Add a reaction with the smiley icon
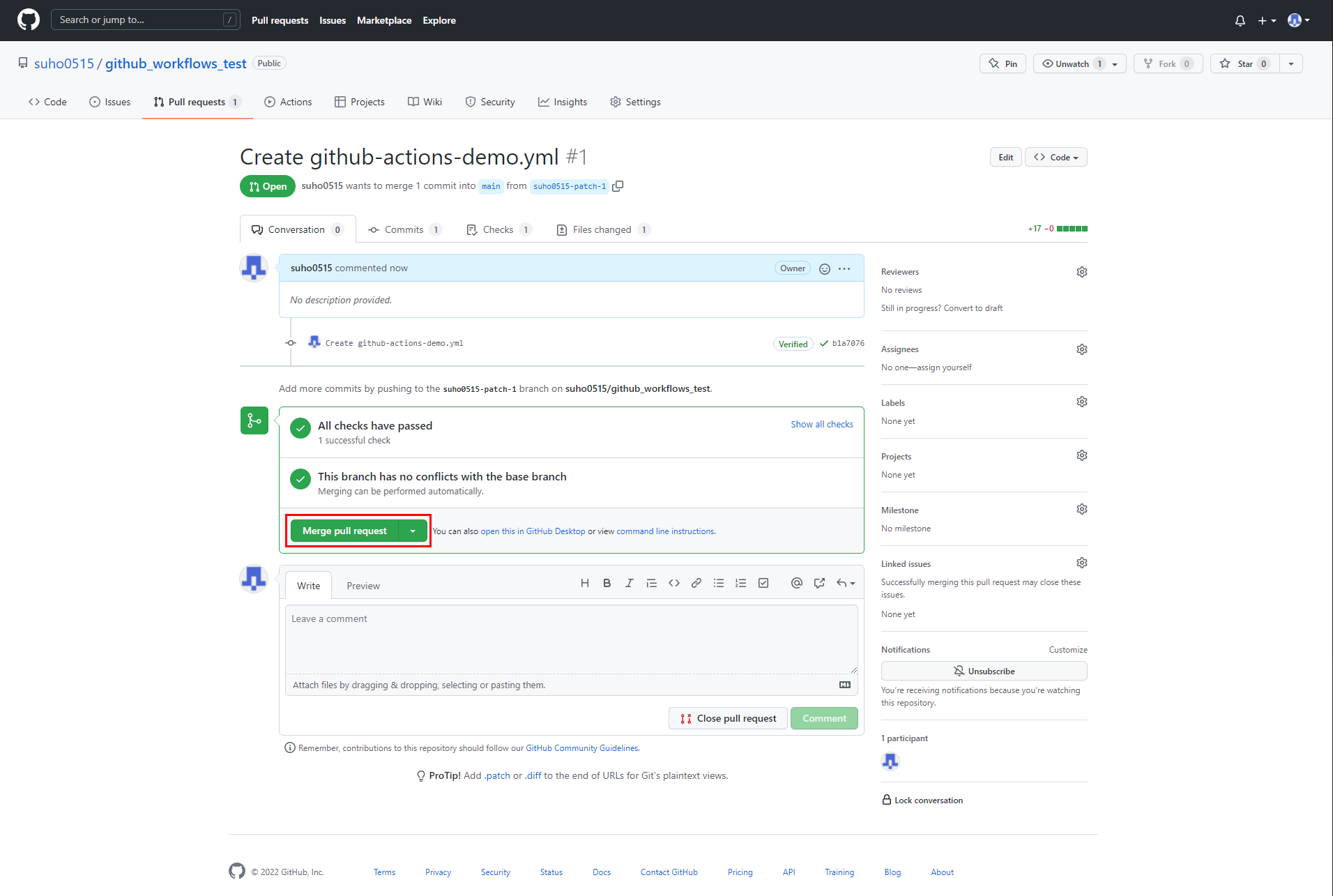1333x896 pixels. tap(824, 268)
